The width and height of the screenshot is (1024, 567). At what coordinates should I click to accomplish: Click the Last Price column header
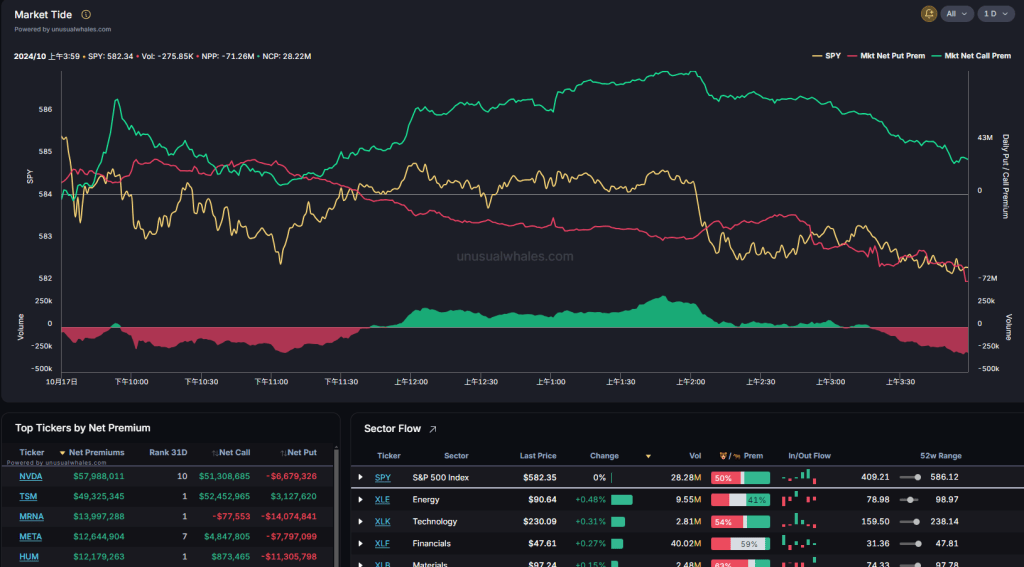coord(538,455)
